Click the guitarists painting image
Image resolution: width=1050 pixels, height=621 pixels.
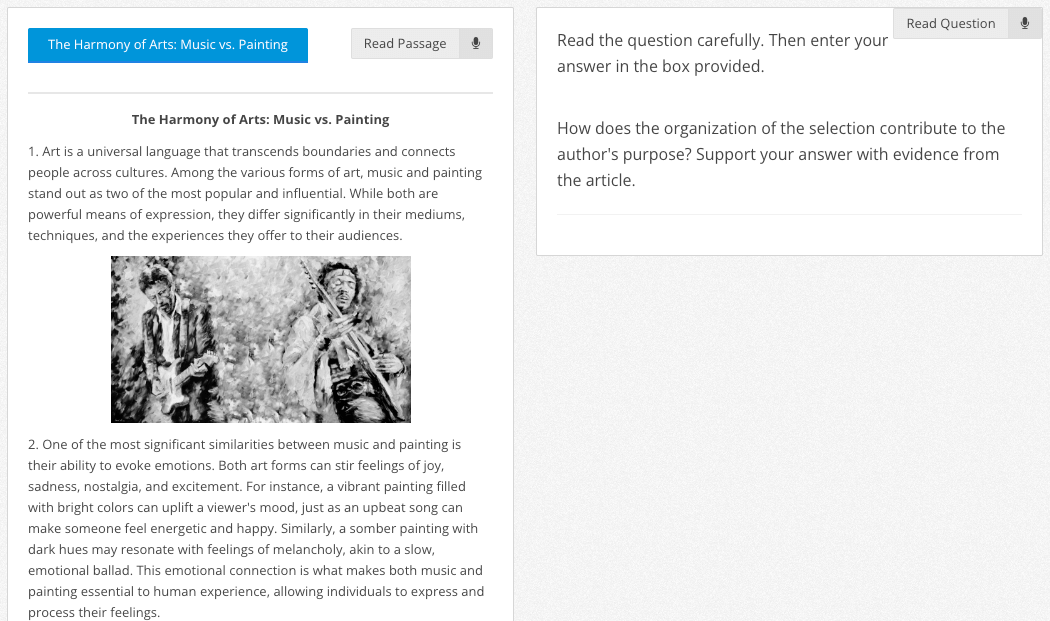tap(261, 339)
